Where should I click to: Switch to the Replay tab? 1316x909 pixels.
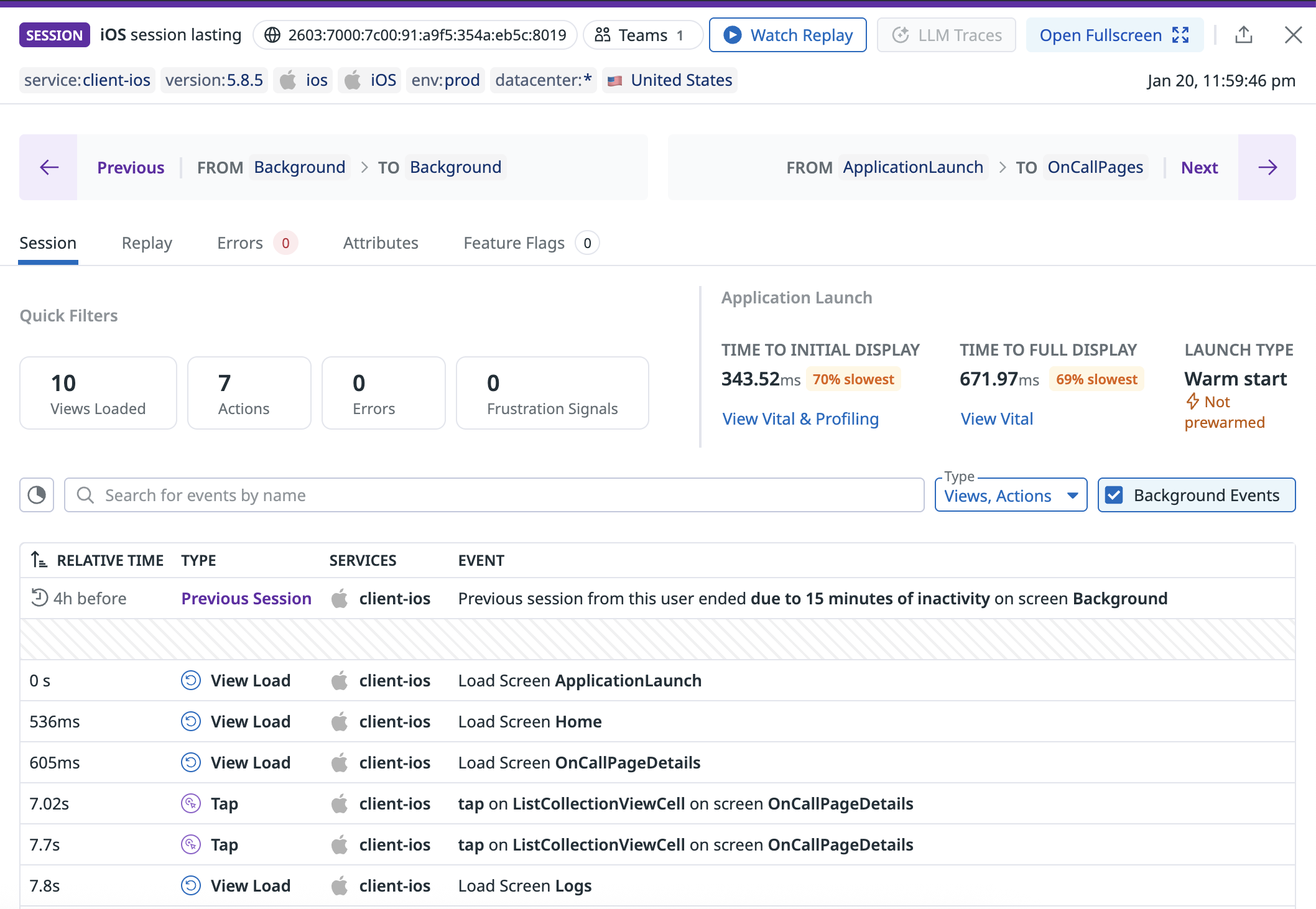(147, 243)
